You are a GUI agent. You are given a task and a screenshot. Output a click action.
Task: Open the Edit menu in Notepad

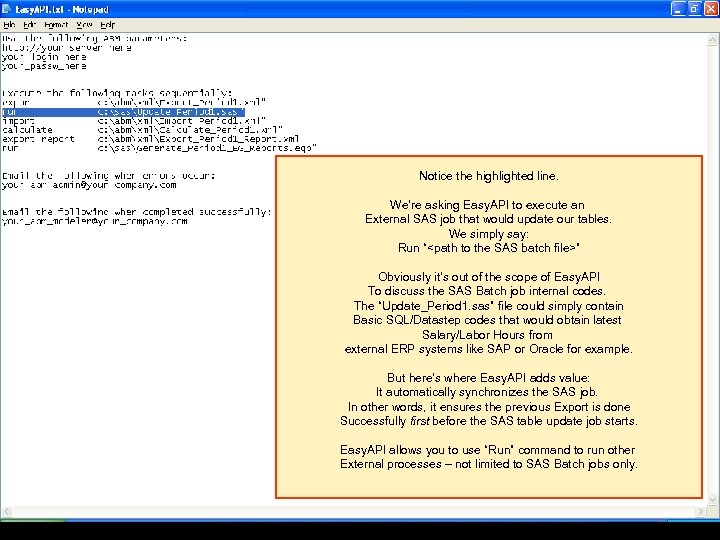(29, 25)
